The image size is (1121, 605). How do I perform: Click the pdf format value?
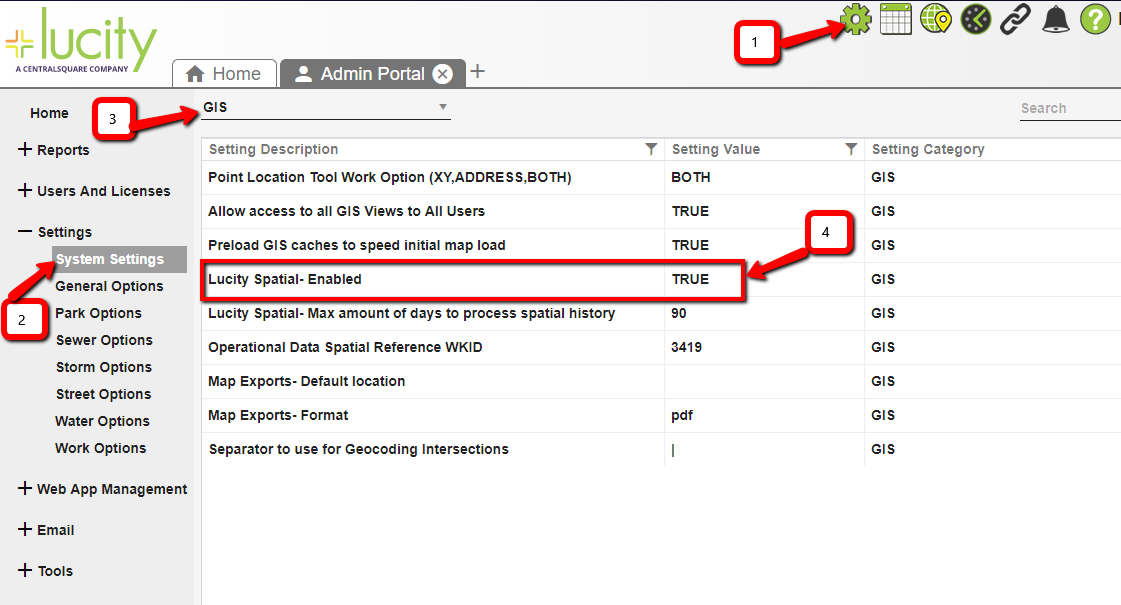[682, 415]
